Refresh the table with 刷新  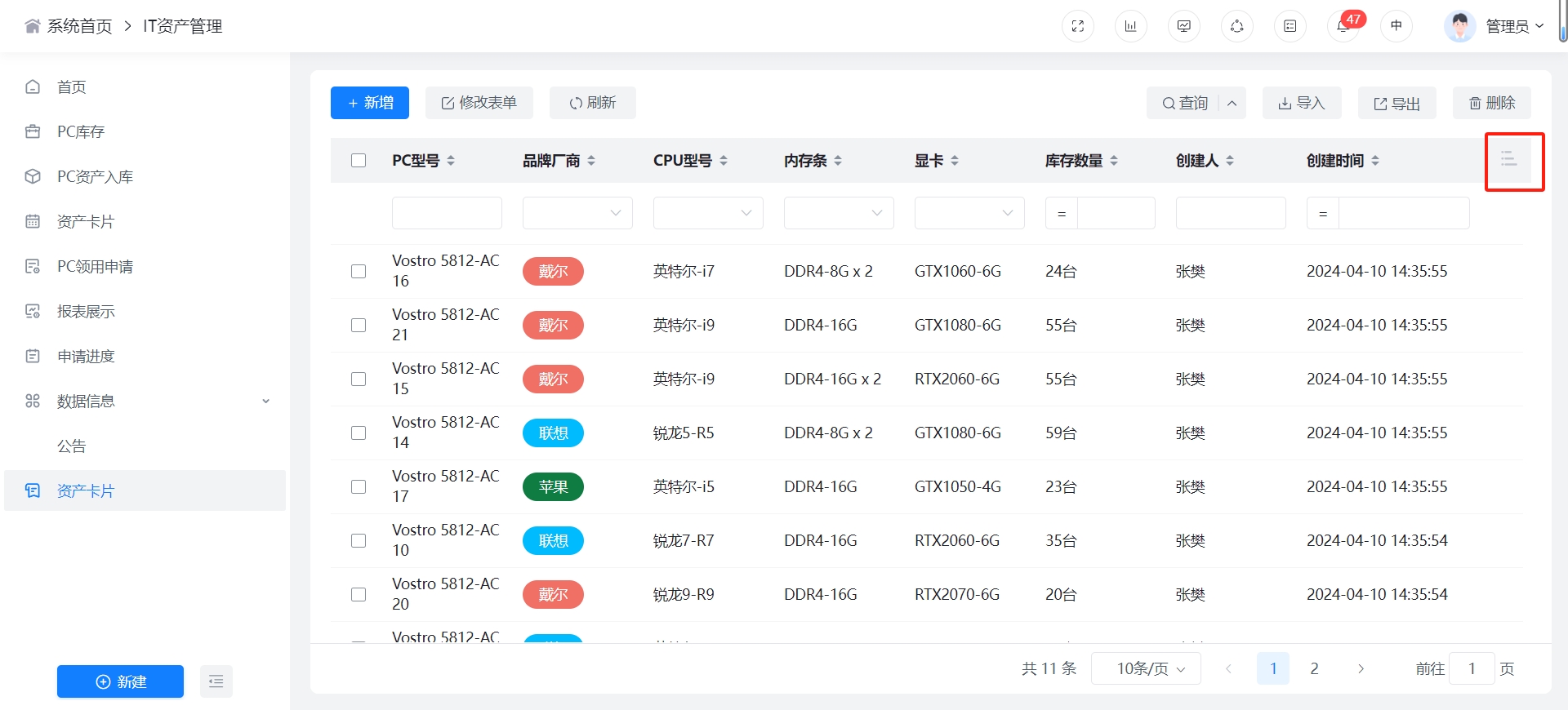point(593,103)
